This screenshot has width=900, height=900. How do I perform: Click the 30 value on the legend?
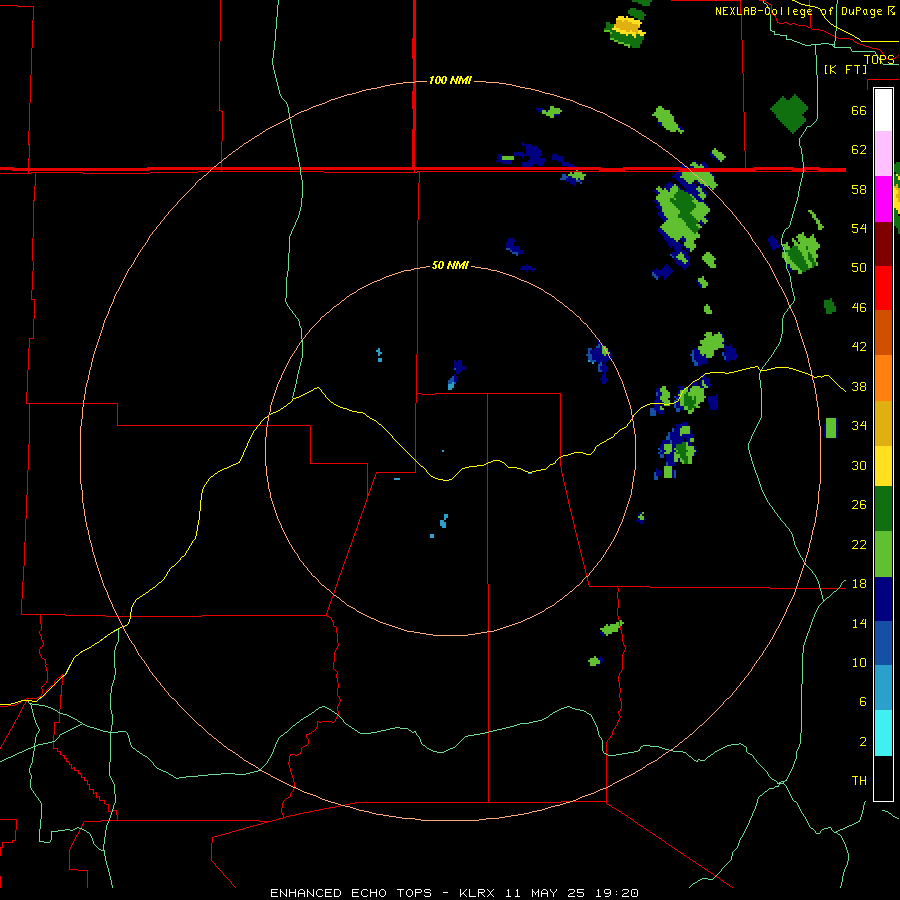pyautogui.click(x=859, y=465)
